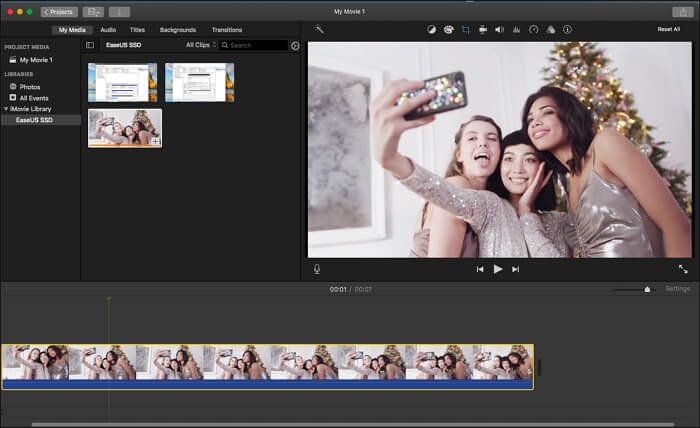Open the browser settings gear menu

point(295,45)
